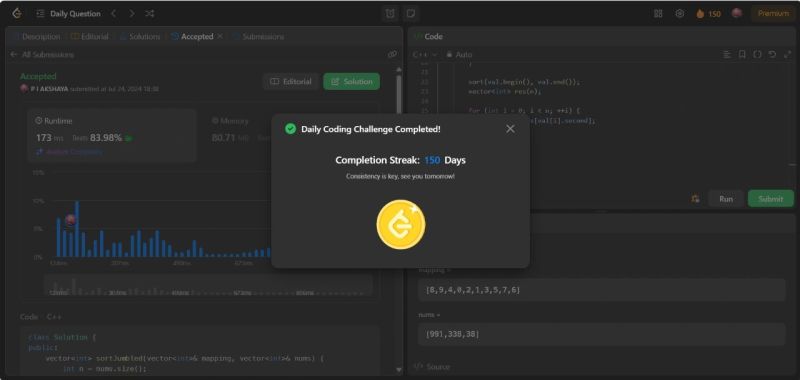800x380 pixels.
Task: Toggle the Auto lock setting
Action: point(459,55)
